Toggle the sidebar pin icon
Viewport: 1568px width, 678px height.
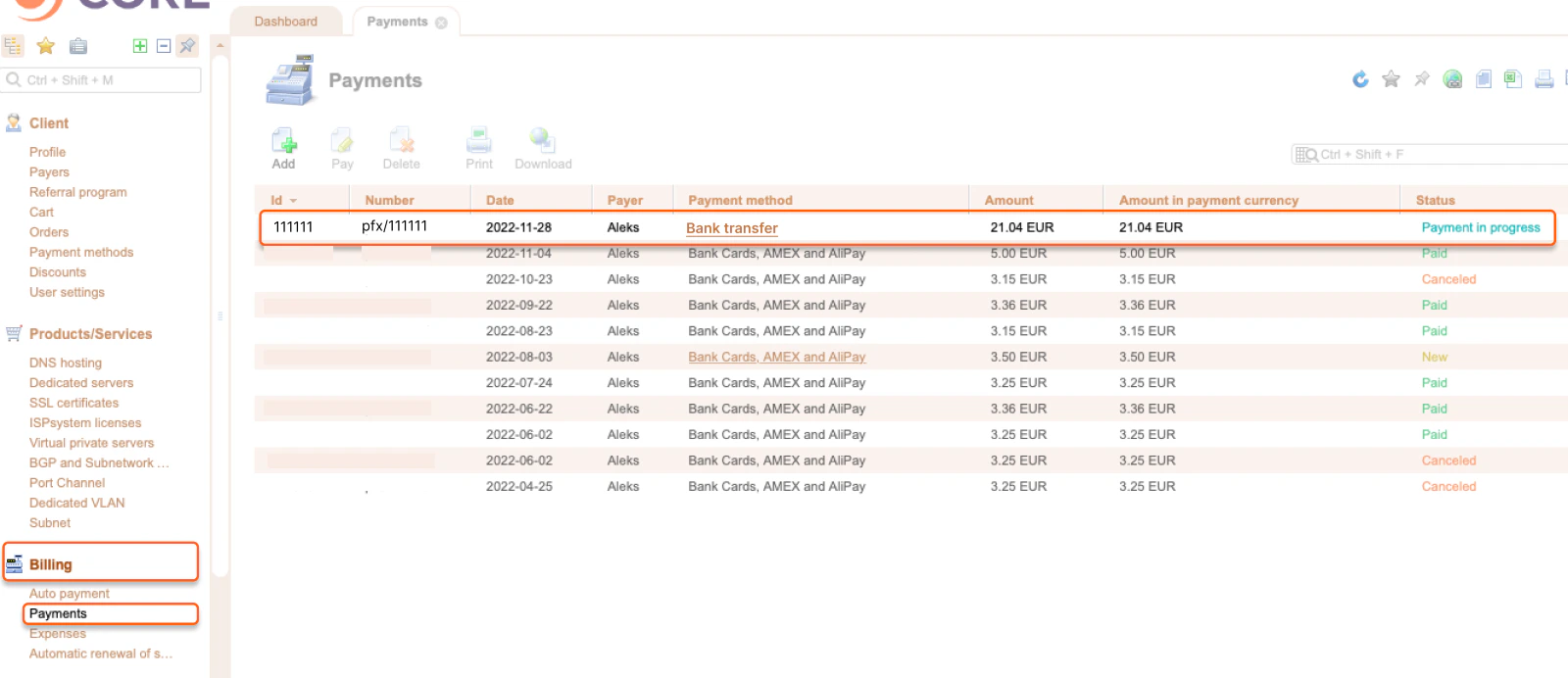click(187, 46)
